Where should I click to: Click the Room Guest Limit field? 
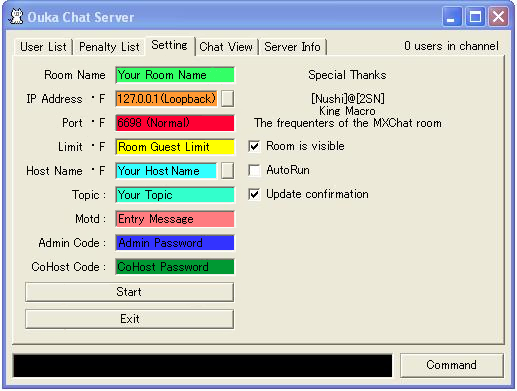(x=175, y=147)
